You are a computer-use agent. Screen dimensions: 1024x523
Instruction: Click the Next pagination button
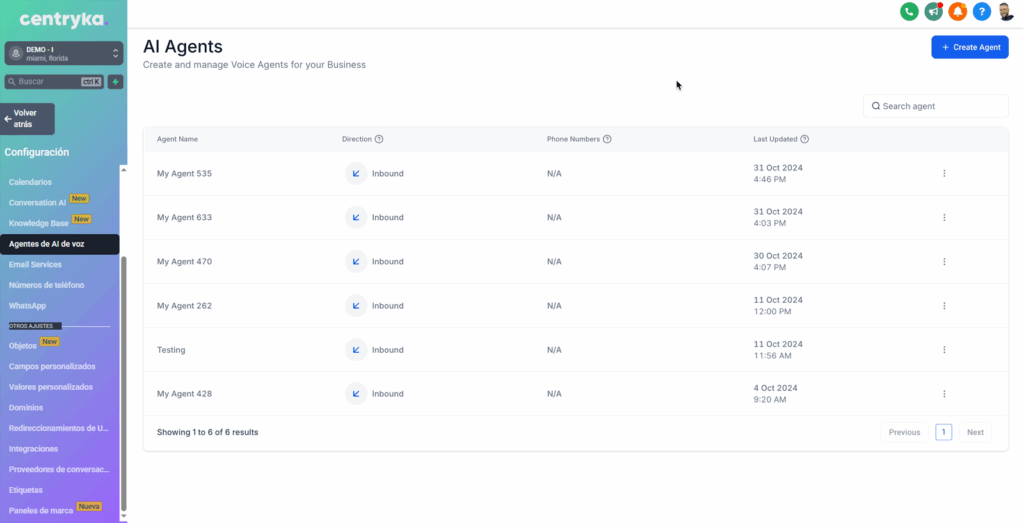974,432
